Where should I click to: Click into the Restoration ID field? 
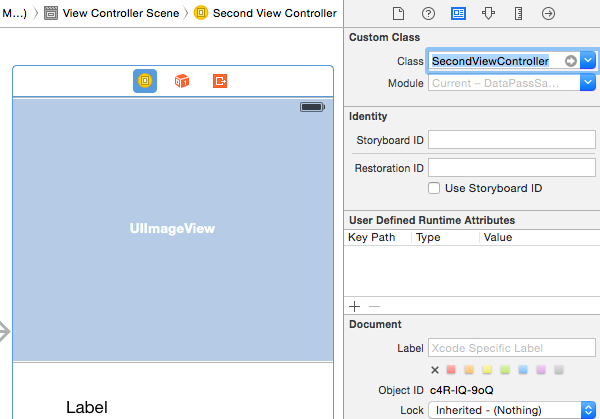(512, 168)
